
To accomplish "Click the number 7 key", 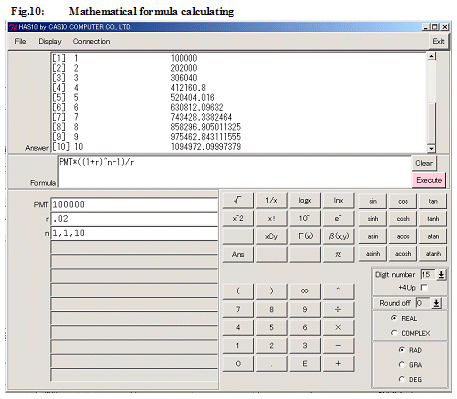I will [238, 309].
